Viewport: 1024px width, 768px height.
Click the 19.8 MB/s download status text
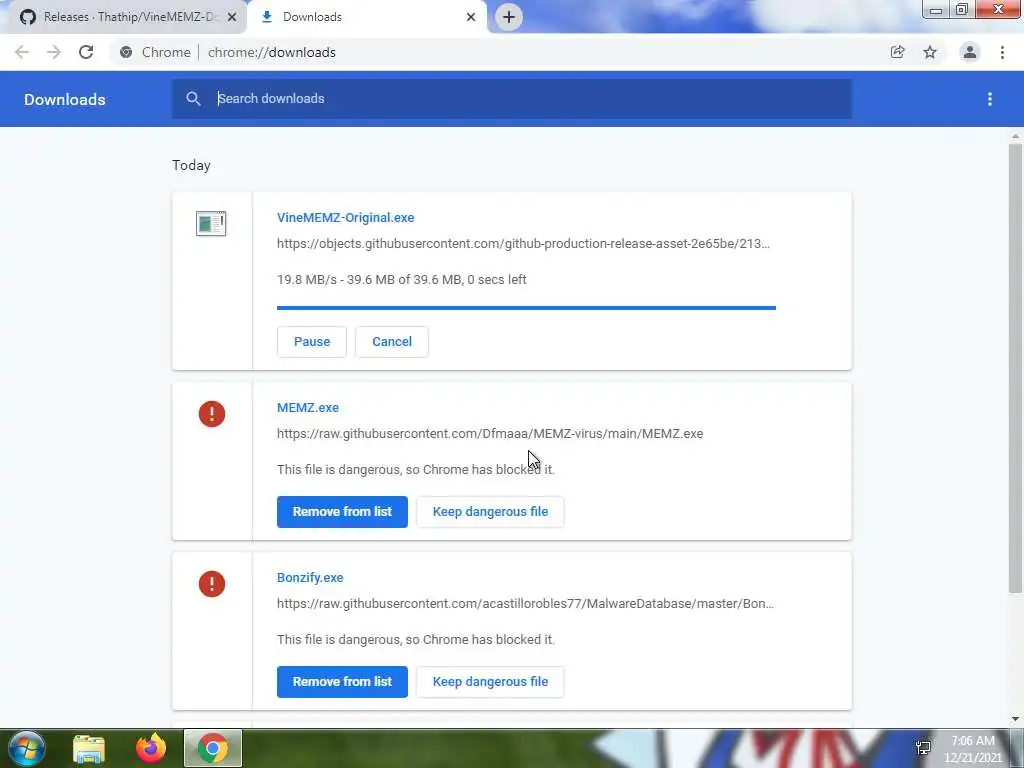pos(402,280)
